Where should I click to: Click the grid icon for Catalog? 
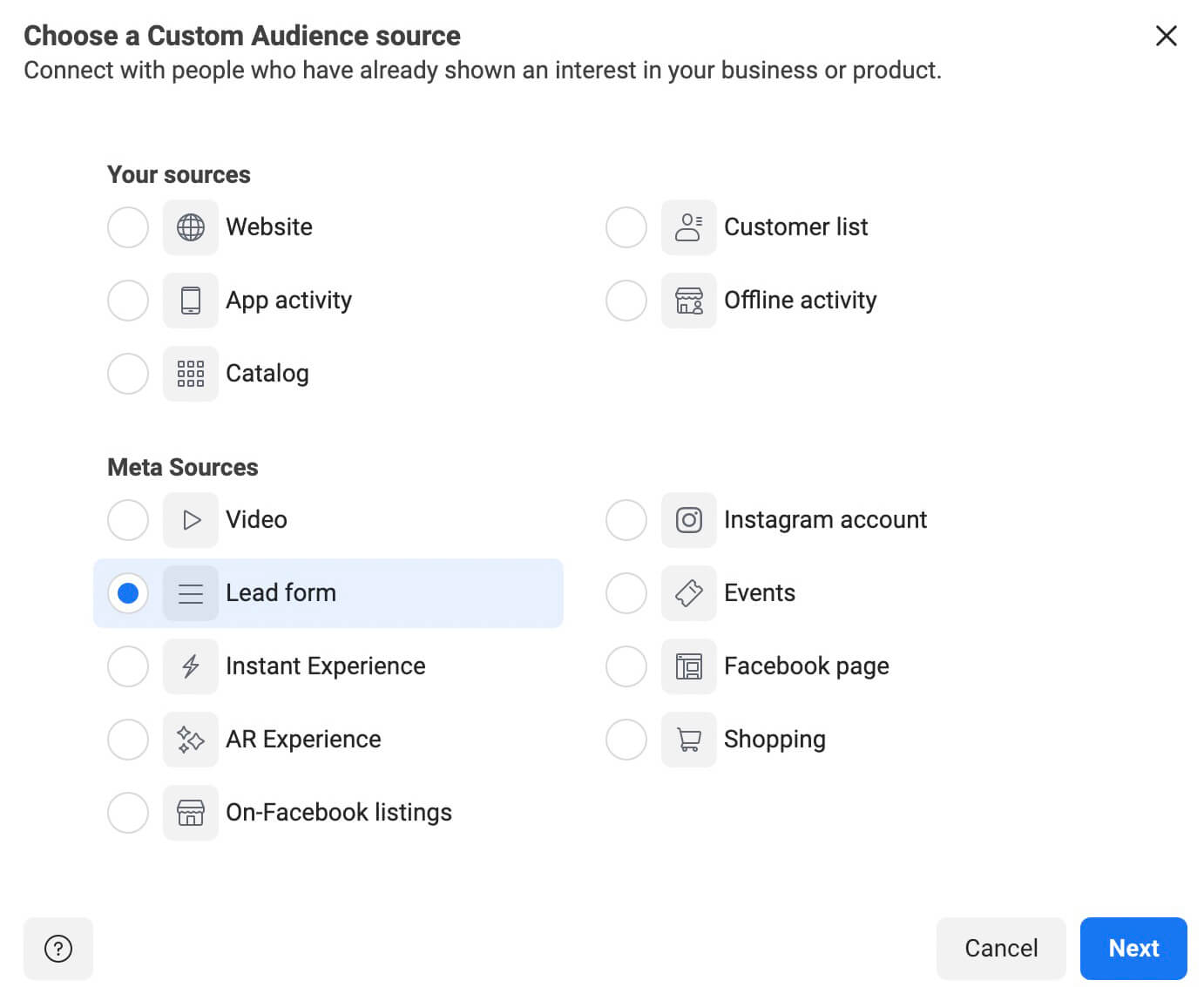point(190,374)
